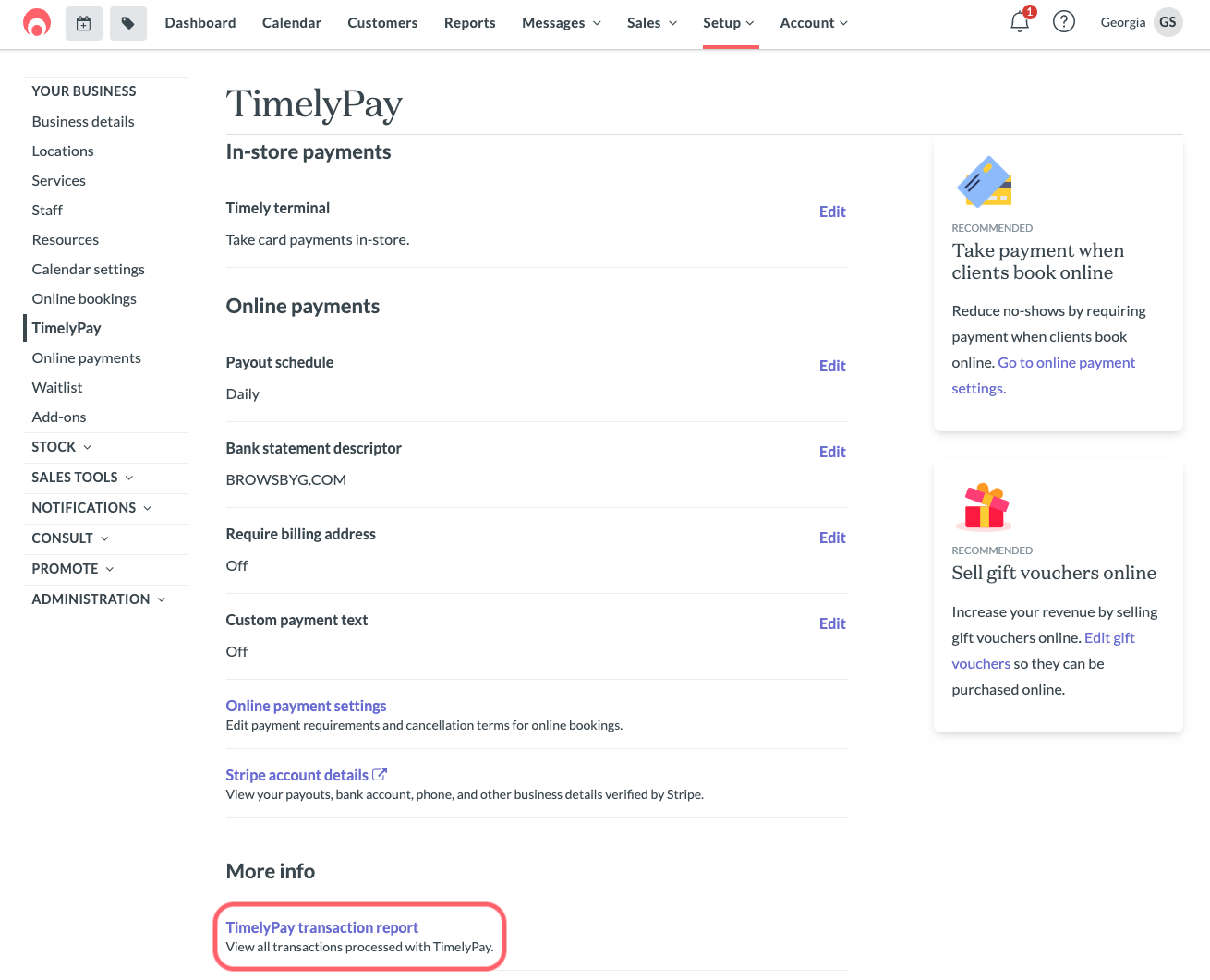
Task: Open Online payments in sidebar
Action: 87,358
